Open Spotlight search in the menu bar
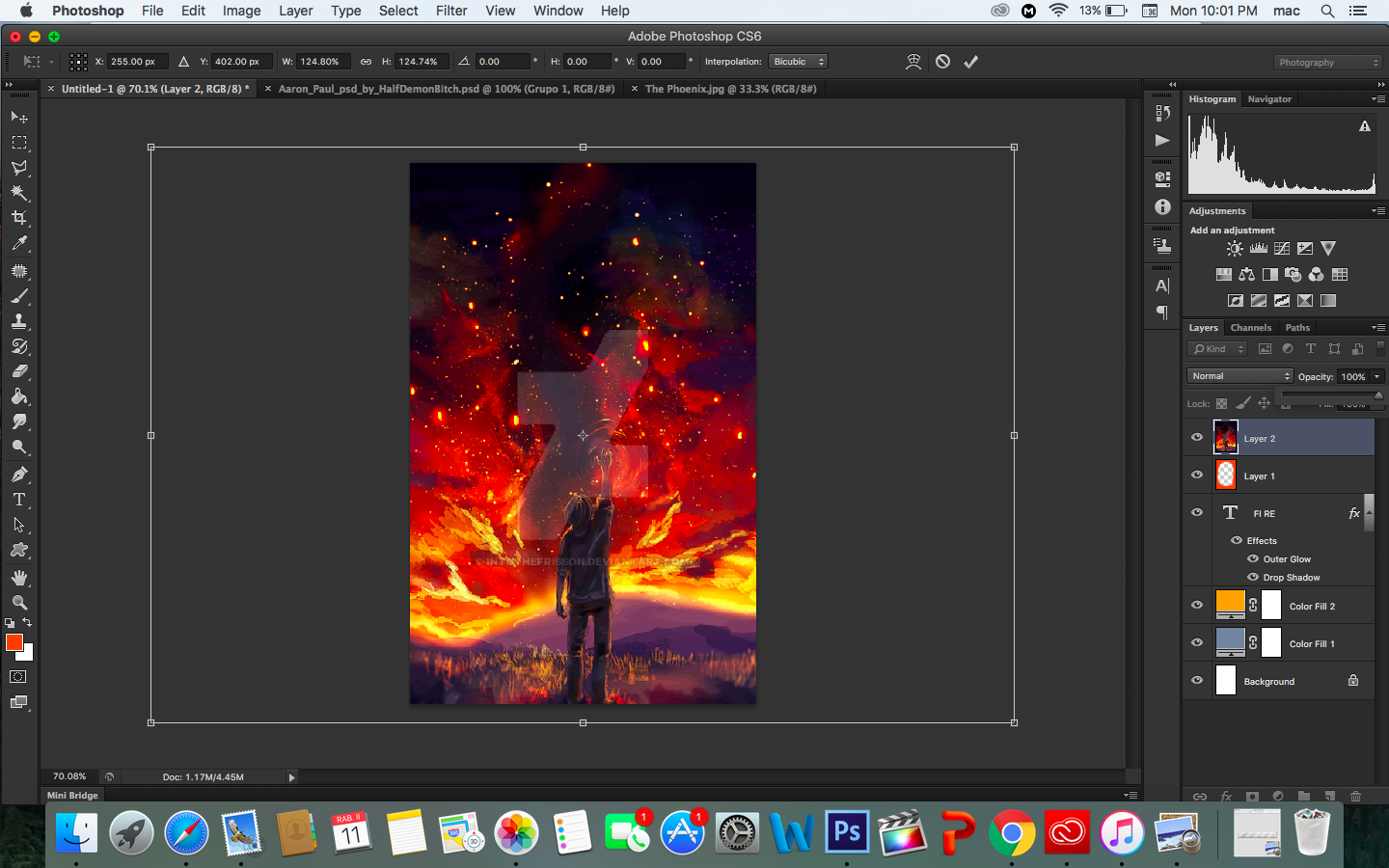Viewport: 1389px width, 868px height. [1328, 11]
